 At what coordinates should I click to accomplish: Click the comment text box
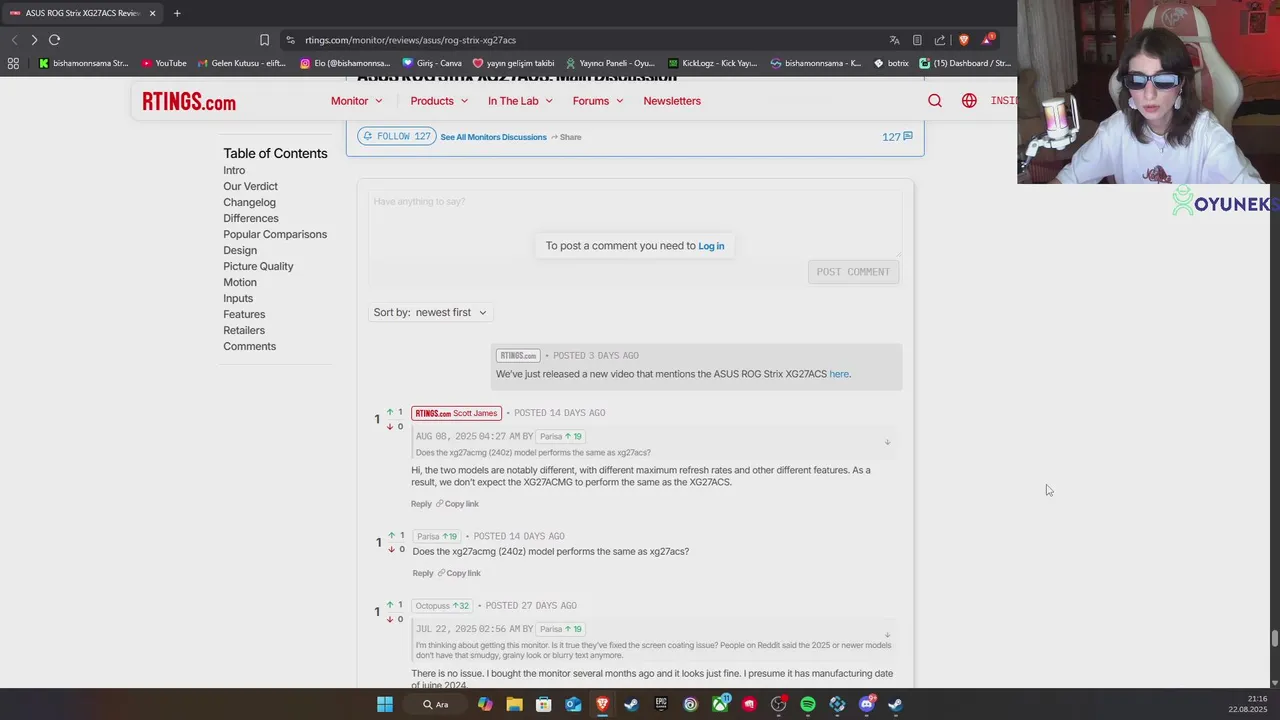(634, 223)
